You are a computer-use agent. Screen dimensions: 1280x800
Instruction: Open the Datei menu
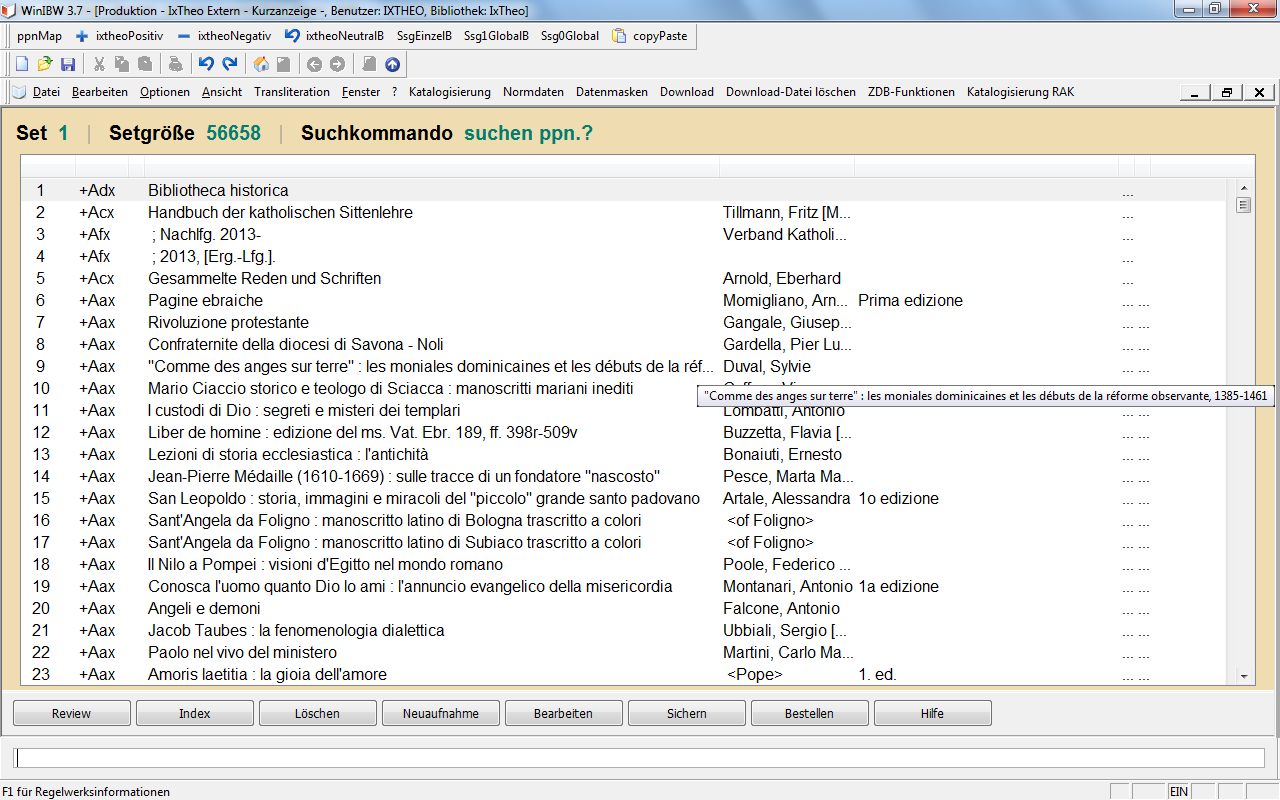coord(46,92)
